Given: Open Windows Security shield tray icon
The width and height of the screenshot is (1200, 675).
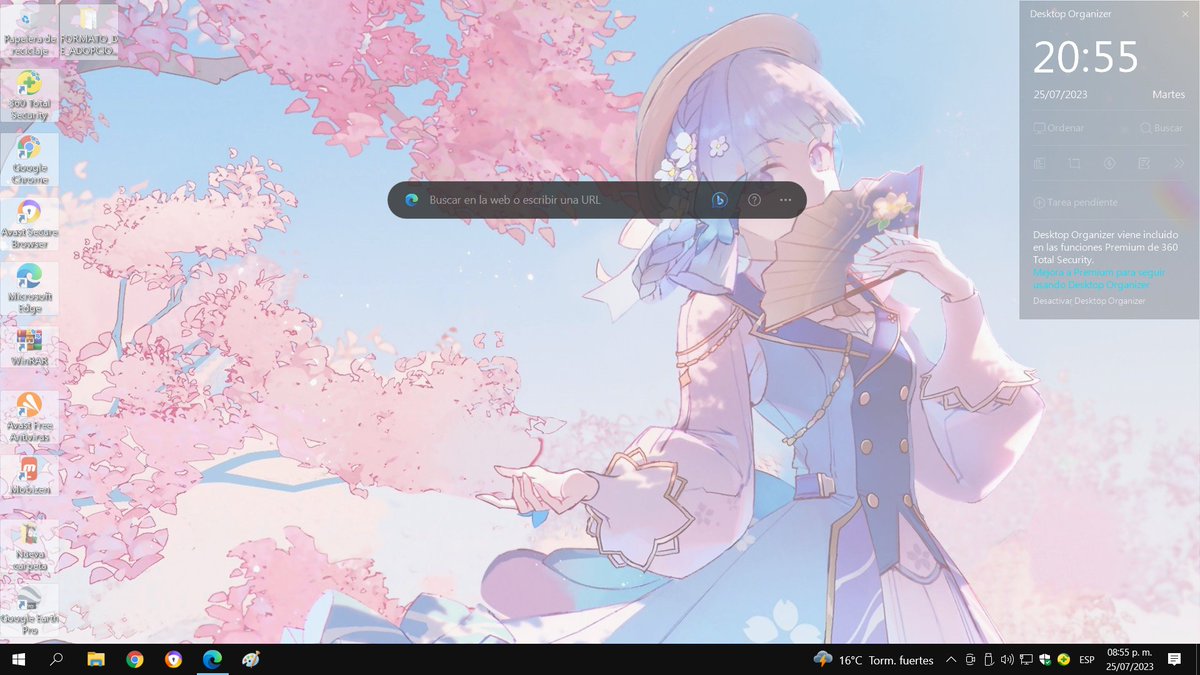Looking at the screenshot, I should pos(1044,660).
